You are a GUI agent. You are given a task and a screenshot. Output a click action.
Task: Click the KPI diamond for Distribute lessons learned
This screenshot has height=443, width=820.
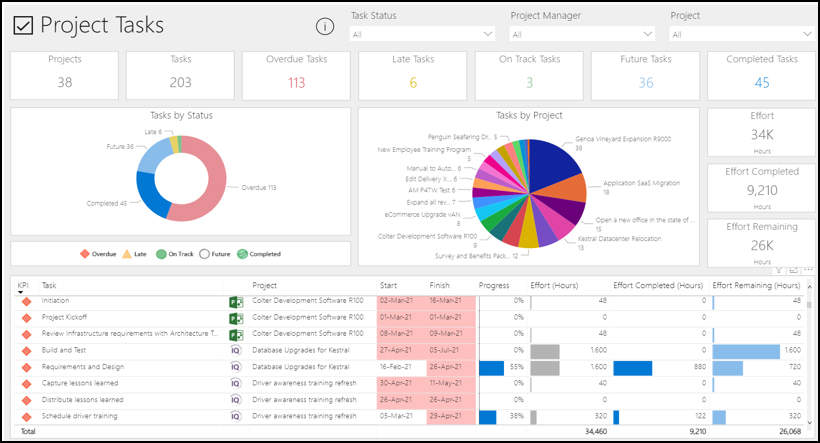click(27, 401)
